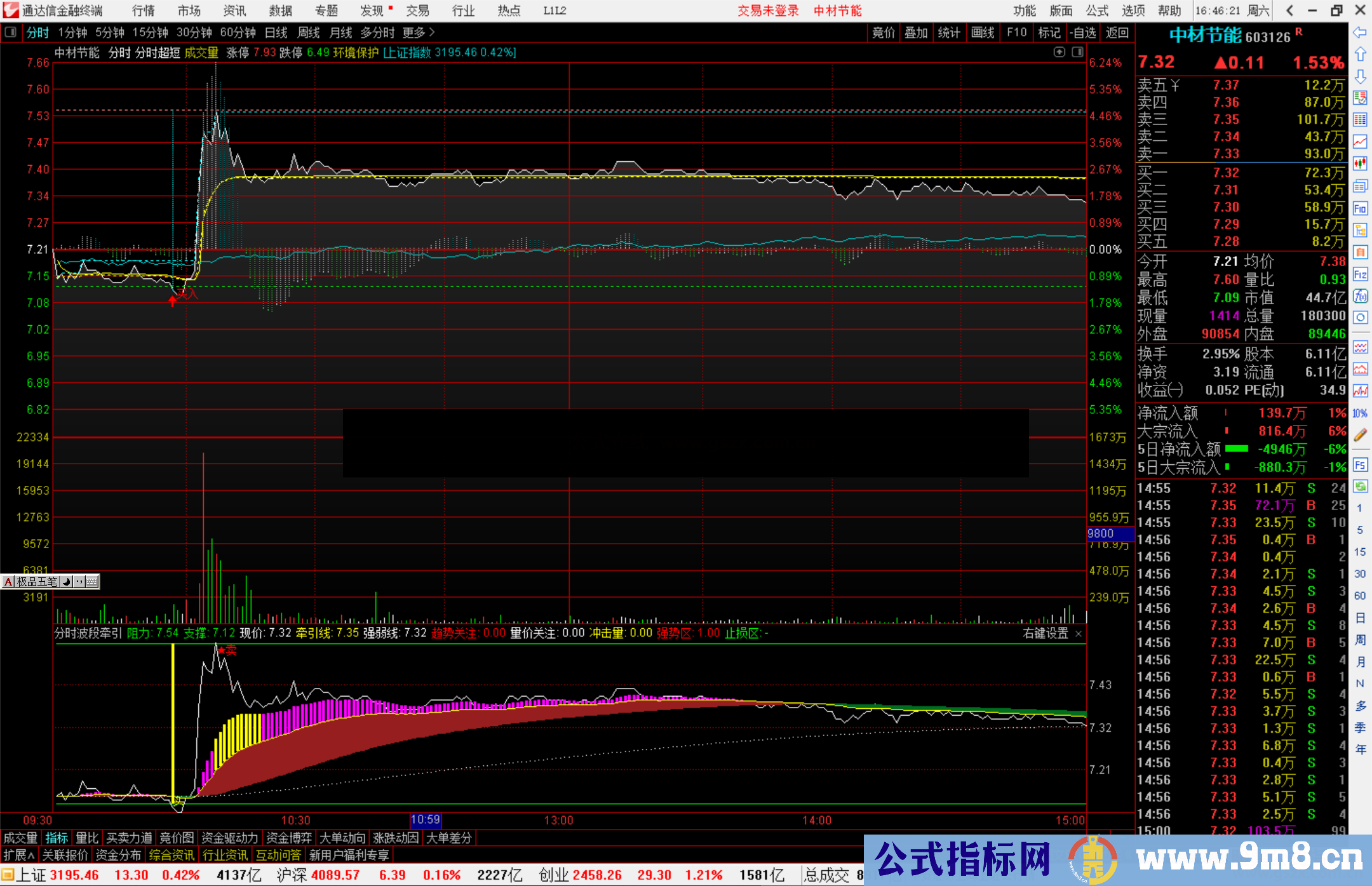Toggle the IME red A language button
The width and height of the screenshot is (1372, 886).
(8, 581)
